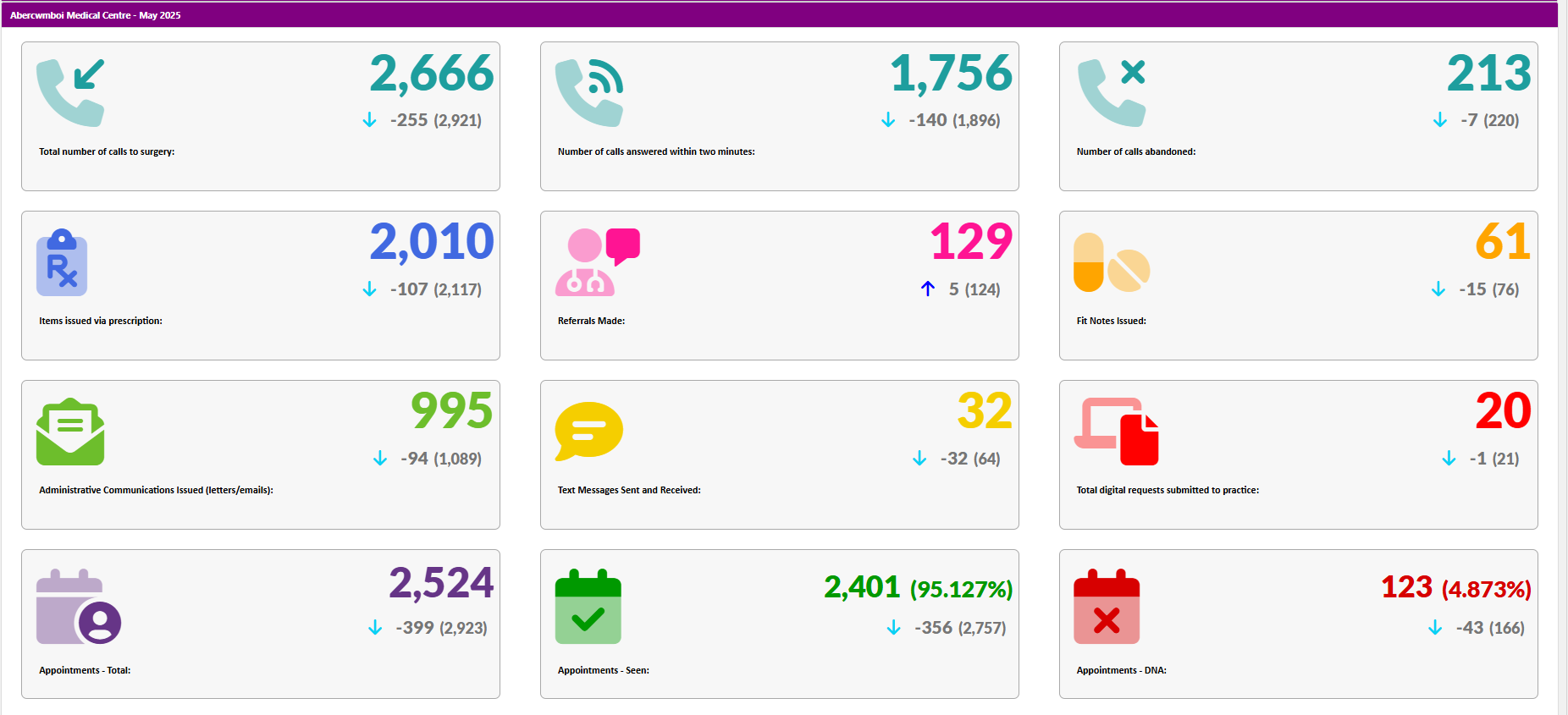Viewport: 1568px width, 715px height.
Task: Click down arrow beside -356 appointments seen
Action: coord(893,628)
